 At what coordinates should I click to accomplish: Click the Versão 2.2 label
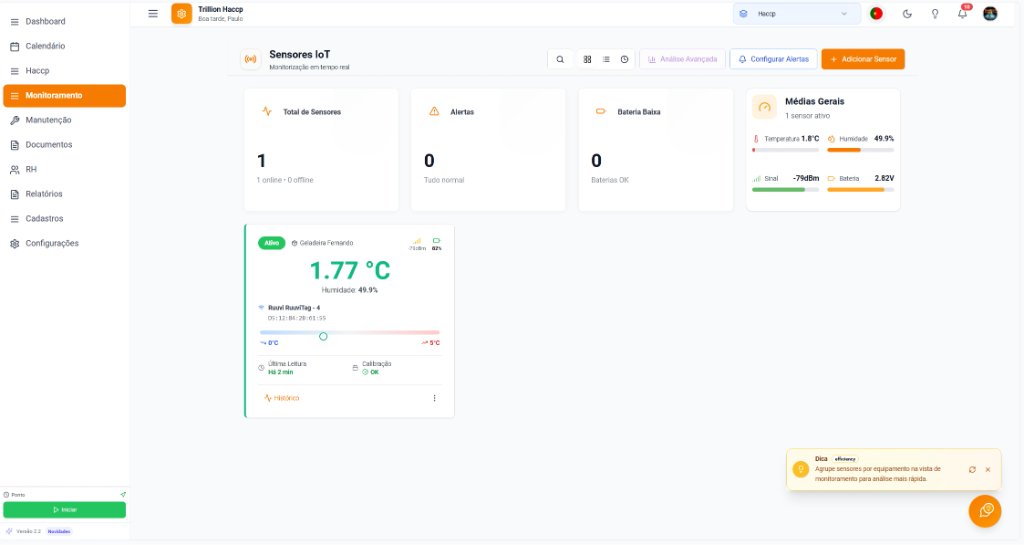28,531
